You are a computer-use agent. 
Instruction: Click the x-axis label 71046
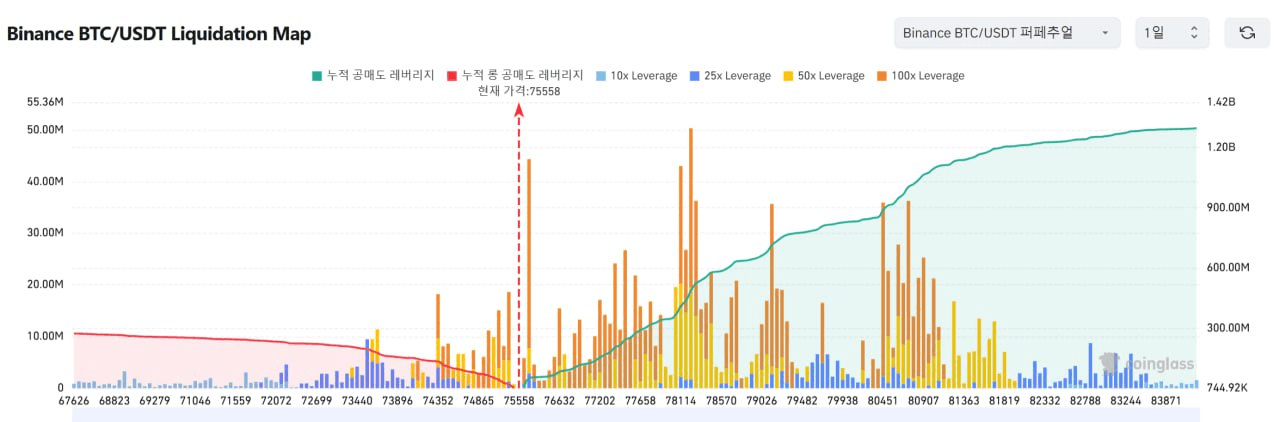tap(194, 400)
